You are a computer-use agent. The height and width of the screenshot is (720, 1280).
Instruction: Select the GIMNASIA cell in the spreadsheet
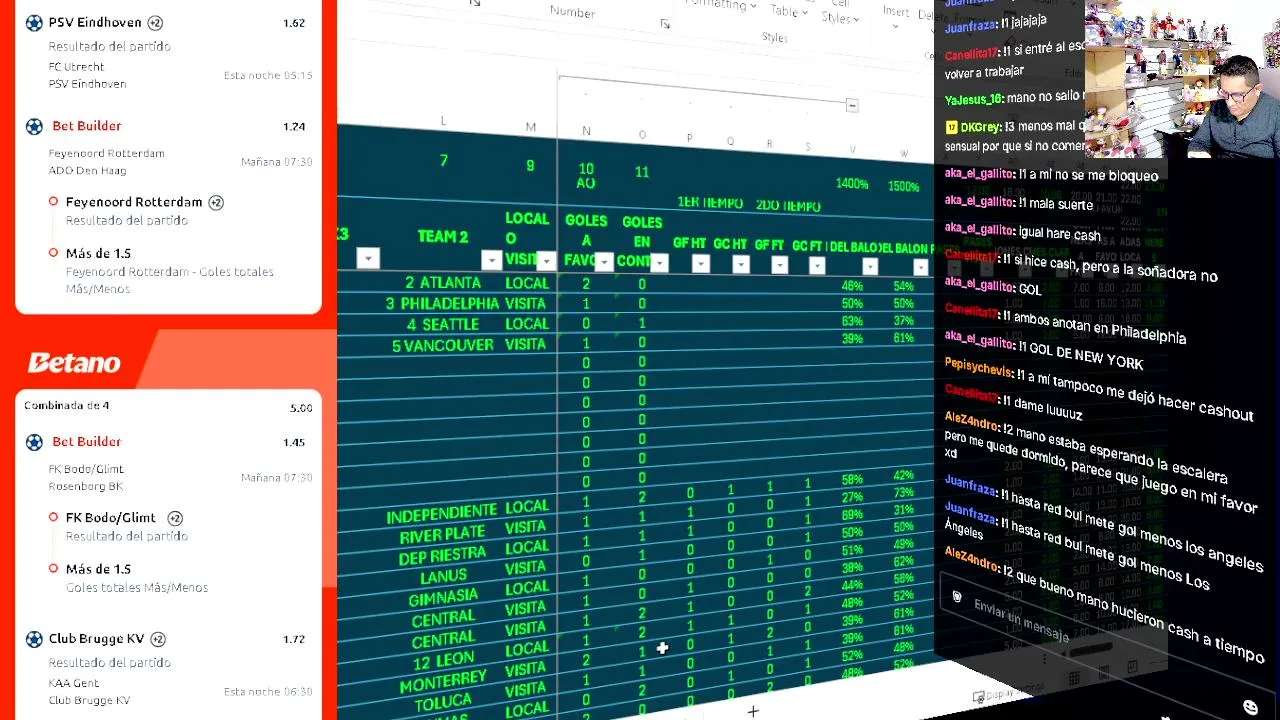443,598
